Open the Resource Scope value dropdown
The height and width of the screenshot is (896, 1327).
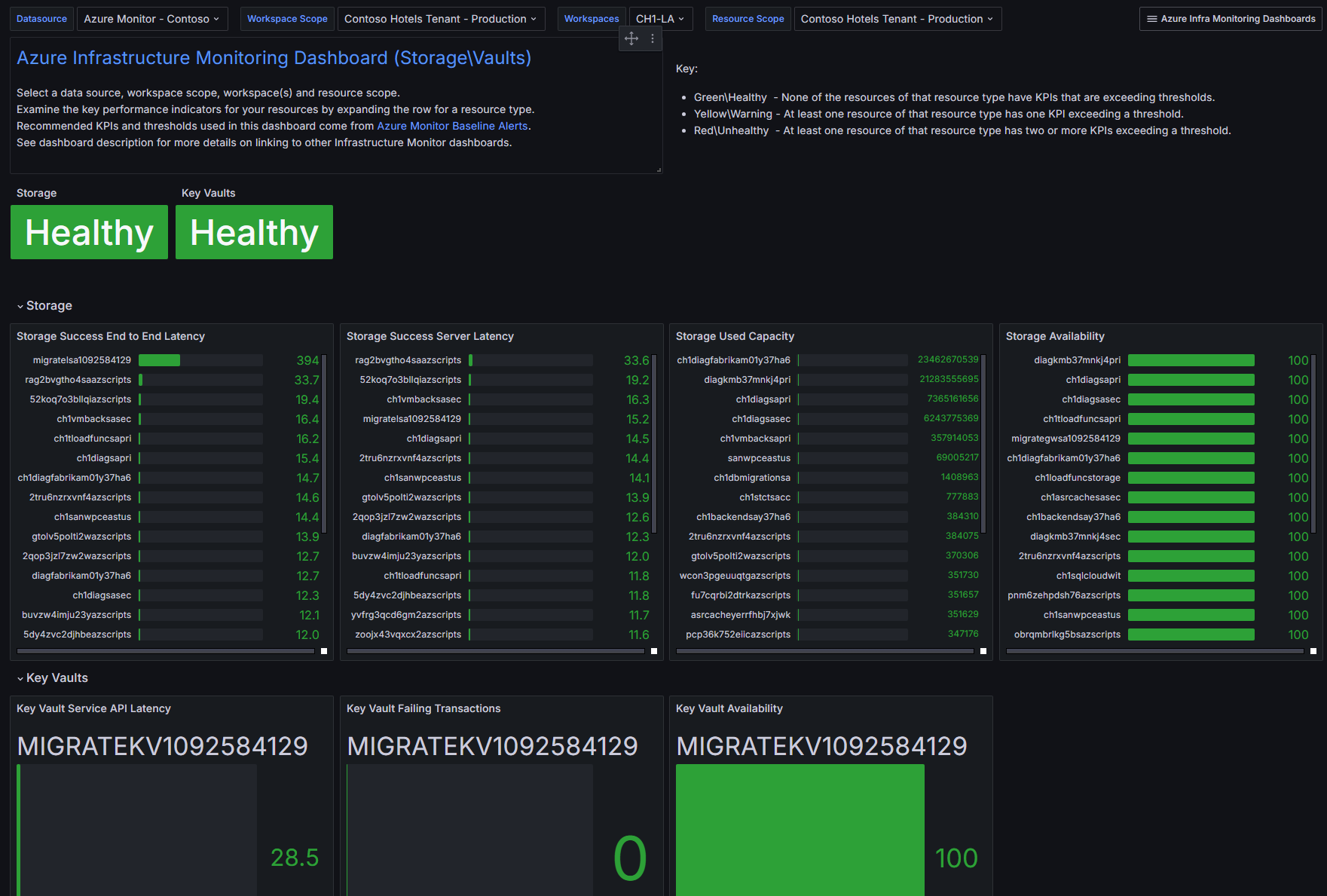pyautogui.click(x=897, y=19)
